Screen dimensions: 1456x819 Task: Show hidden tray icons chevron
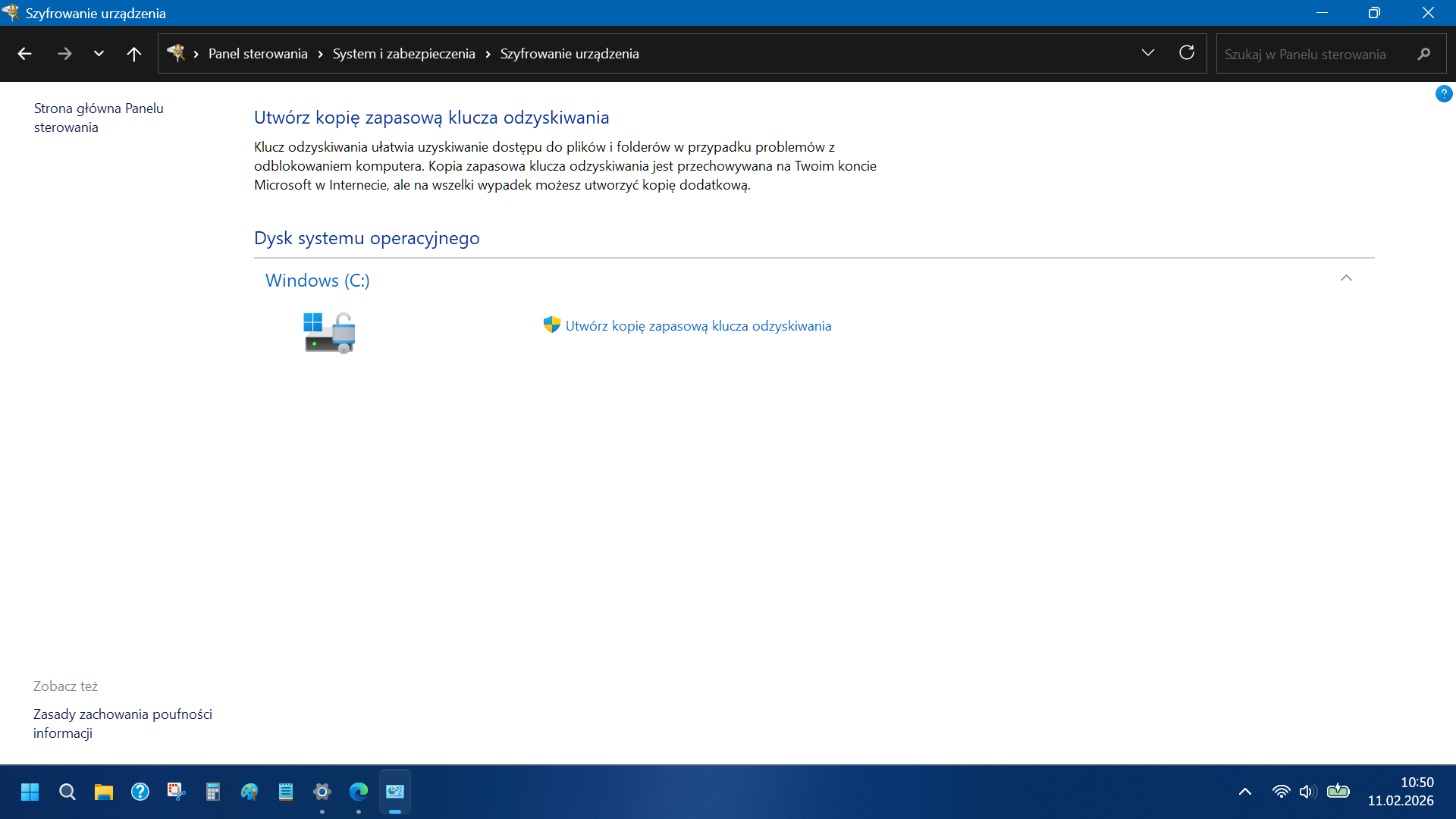[1244, 792]
